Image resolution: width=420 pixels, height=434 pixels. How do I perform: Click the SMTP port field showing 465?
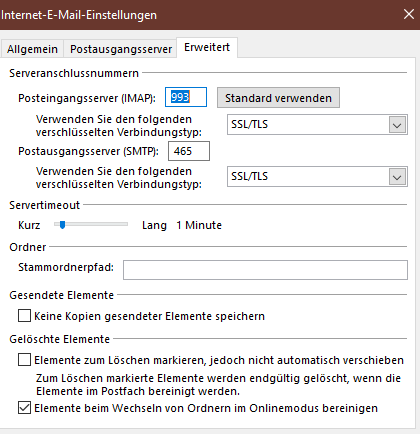coord(189,151)
